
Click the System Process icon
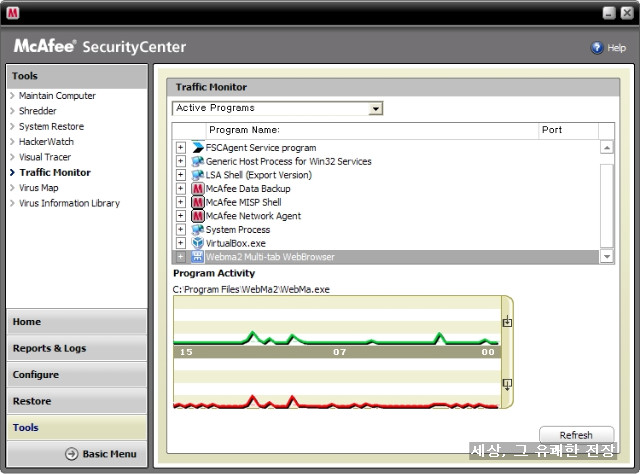[198, 229]
